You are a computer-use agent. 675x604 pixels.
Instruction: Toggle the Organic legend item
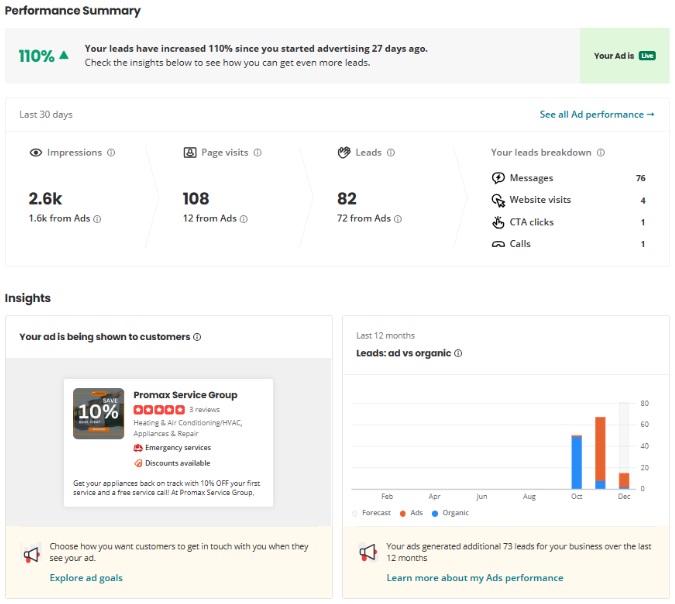450,513
